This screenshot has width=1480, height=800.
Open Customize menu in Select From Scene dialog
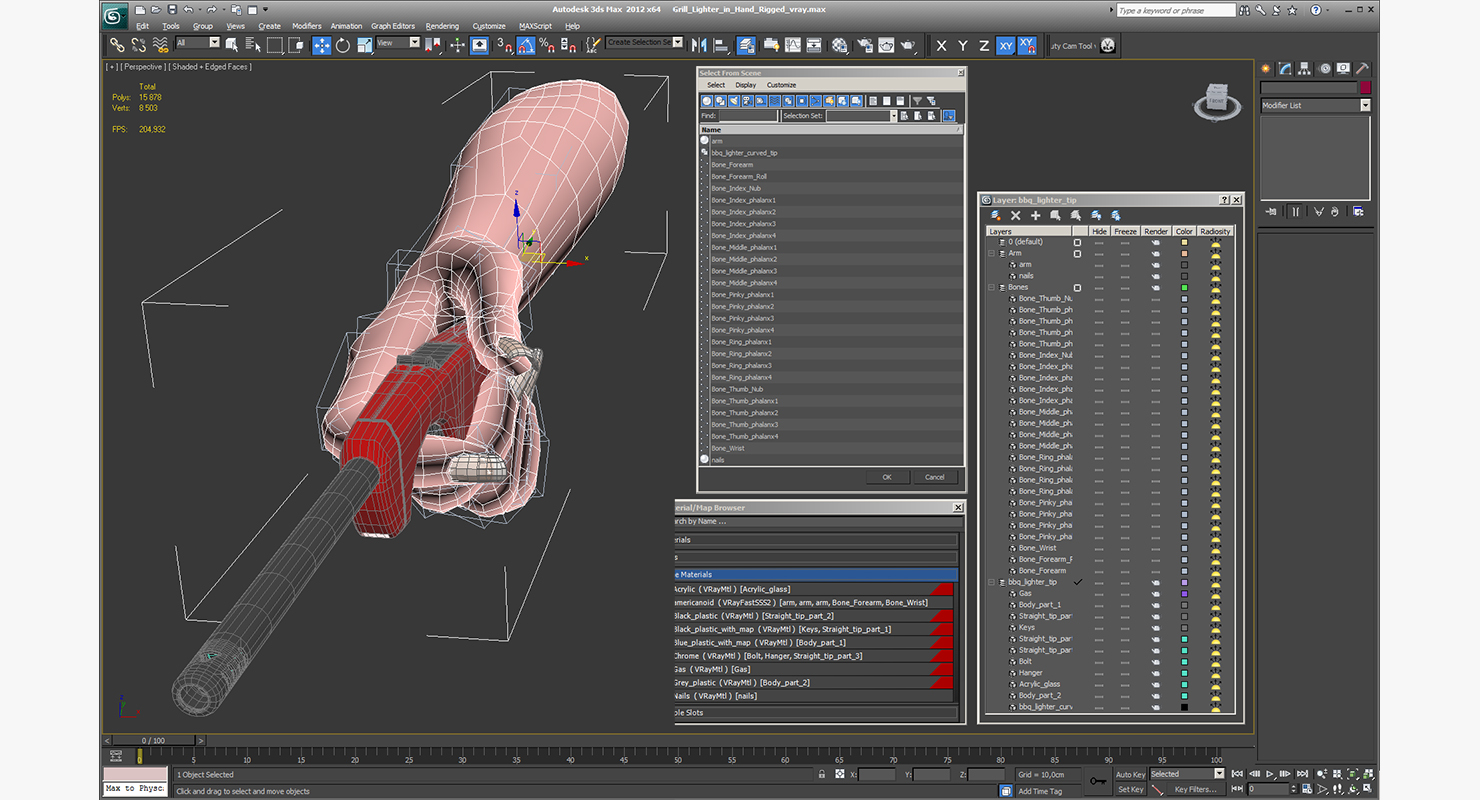[782, 85]
